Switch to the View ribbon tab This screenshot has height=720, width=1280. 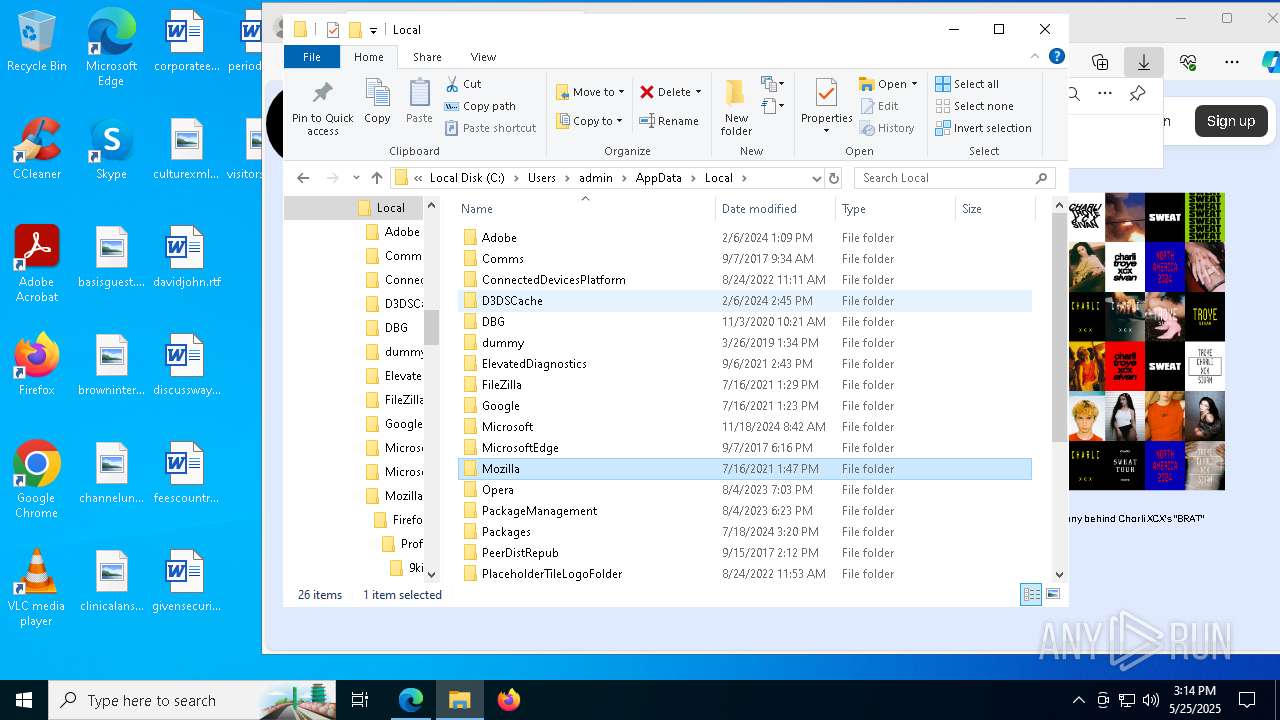tap(483, 57)
